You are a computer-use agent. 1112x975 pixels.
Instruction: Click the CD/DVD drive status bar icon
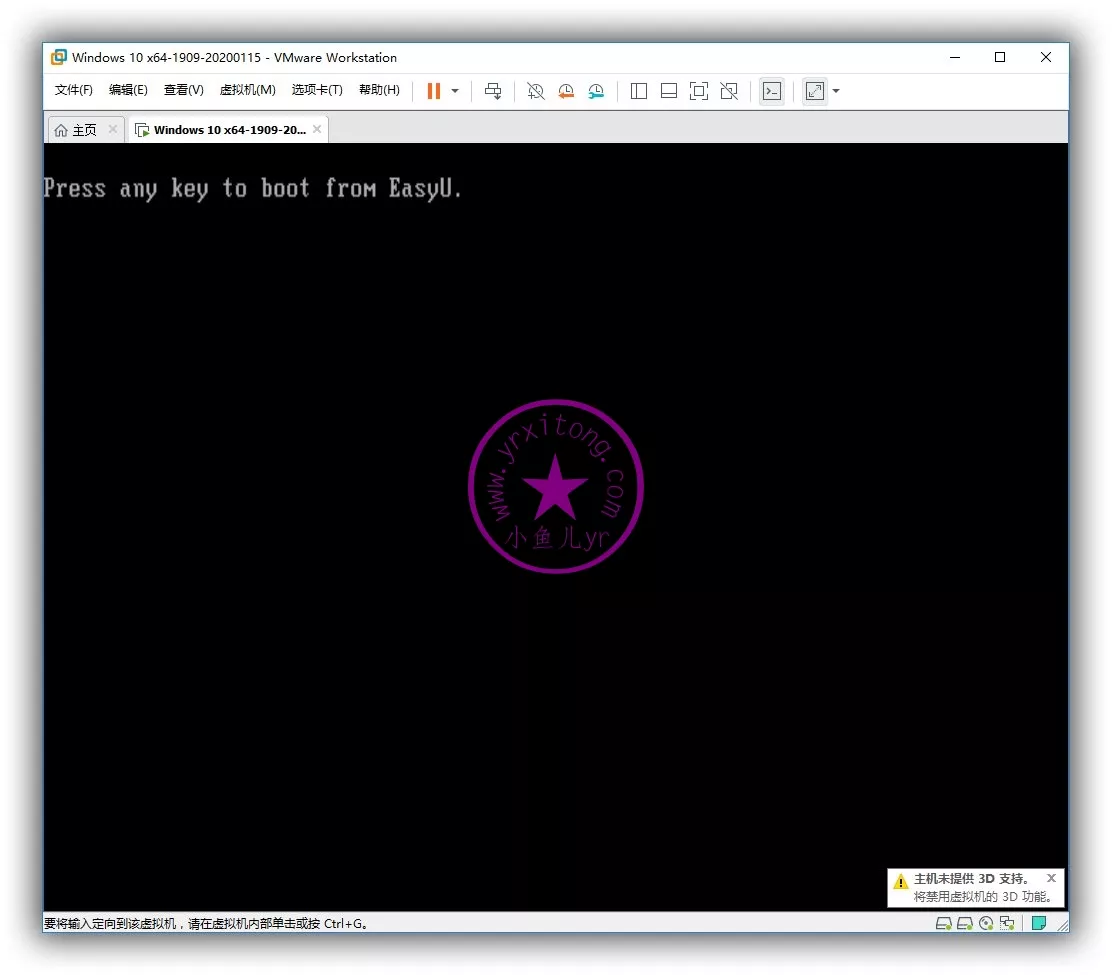point(986,923)
